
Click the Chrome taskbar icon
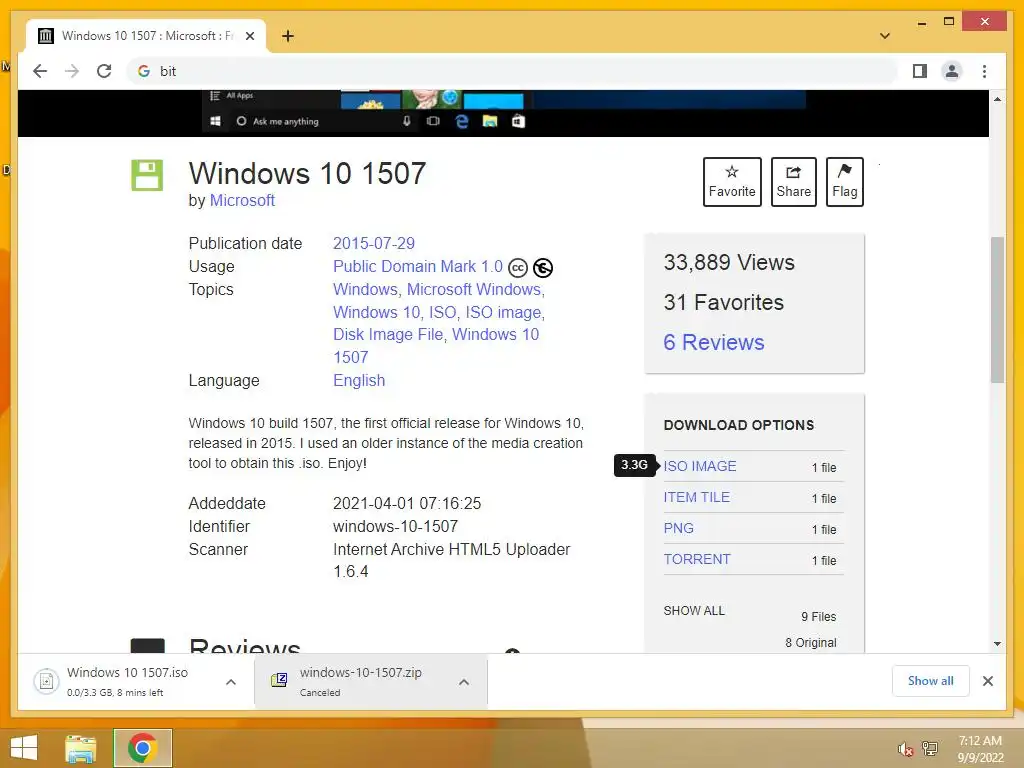click(142, 748)
